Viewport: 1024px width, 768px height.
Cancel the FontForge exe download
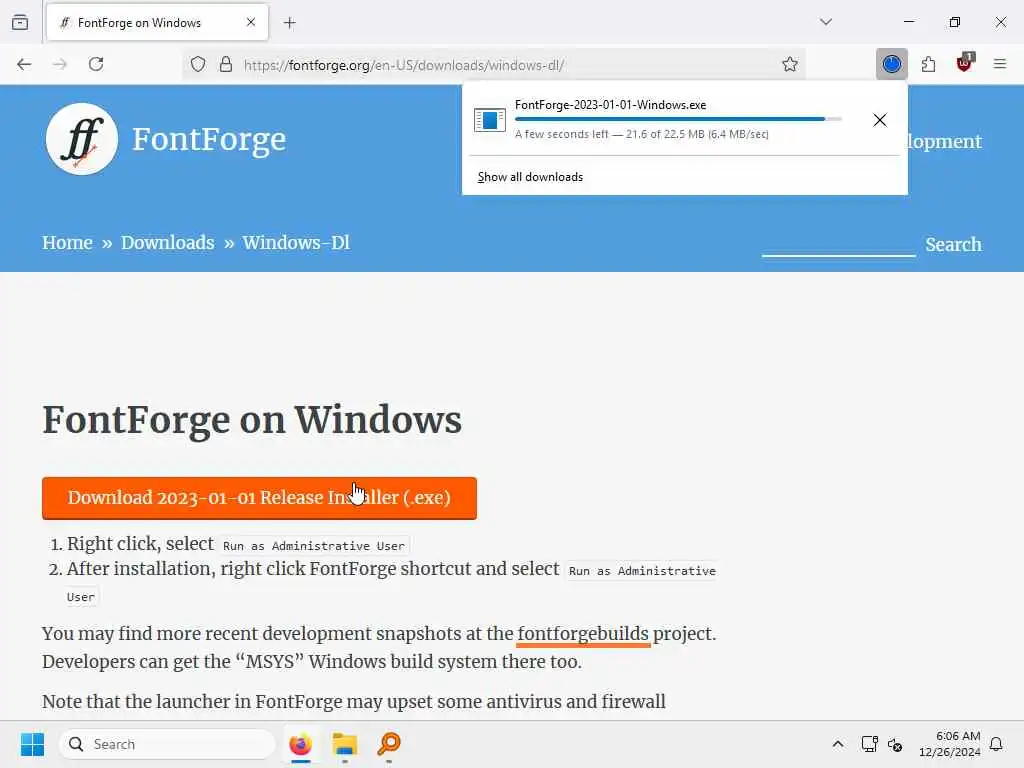coord(880,120)
